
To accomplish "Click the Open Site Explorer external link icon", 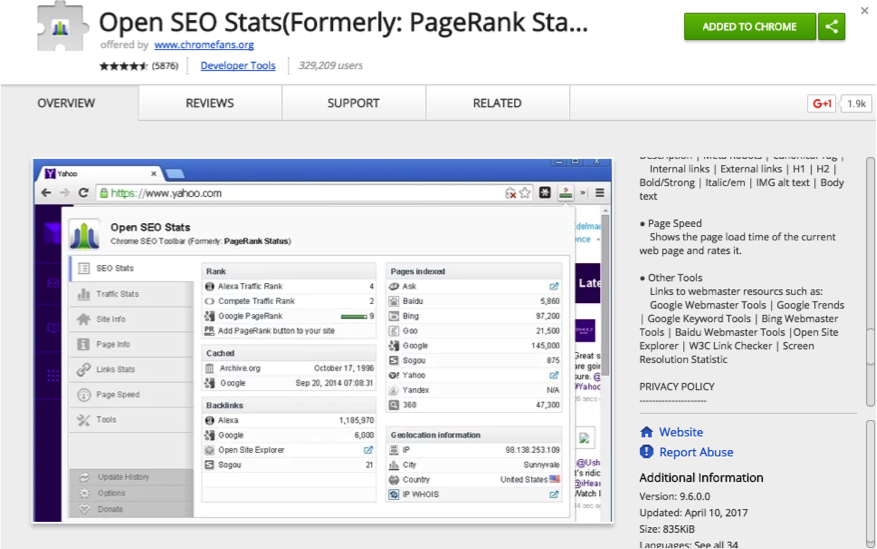I will click(x=368, y=450).
